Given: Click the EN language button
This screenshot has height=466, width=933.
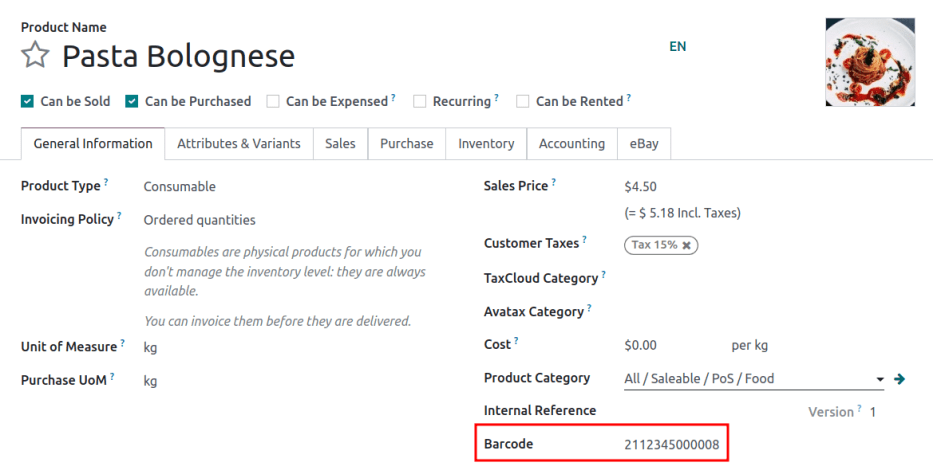Looking at the screenshot, I should tap(677, 46).
